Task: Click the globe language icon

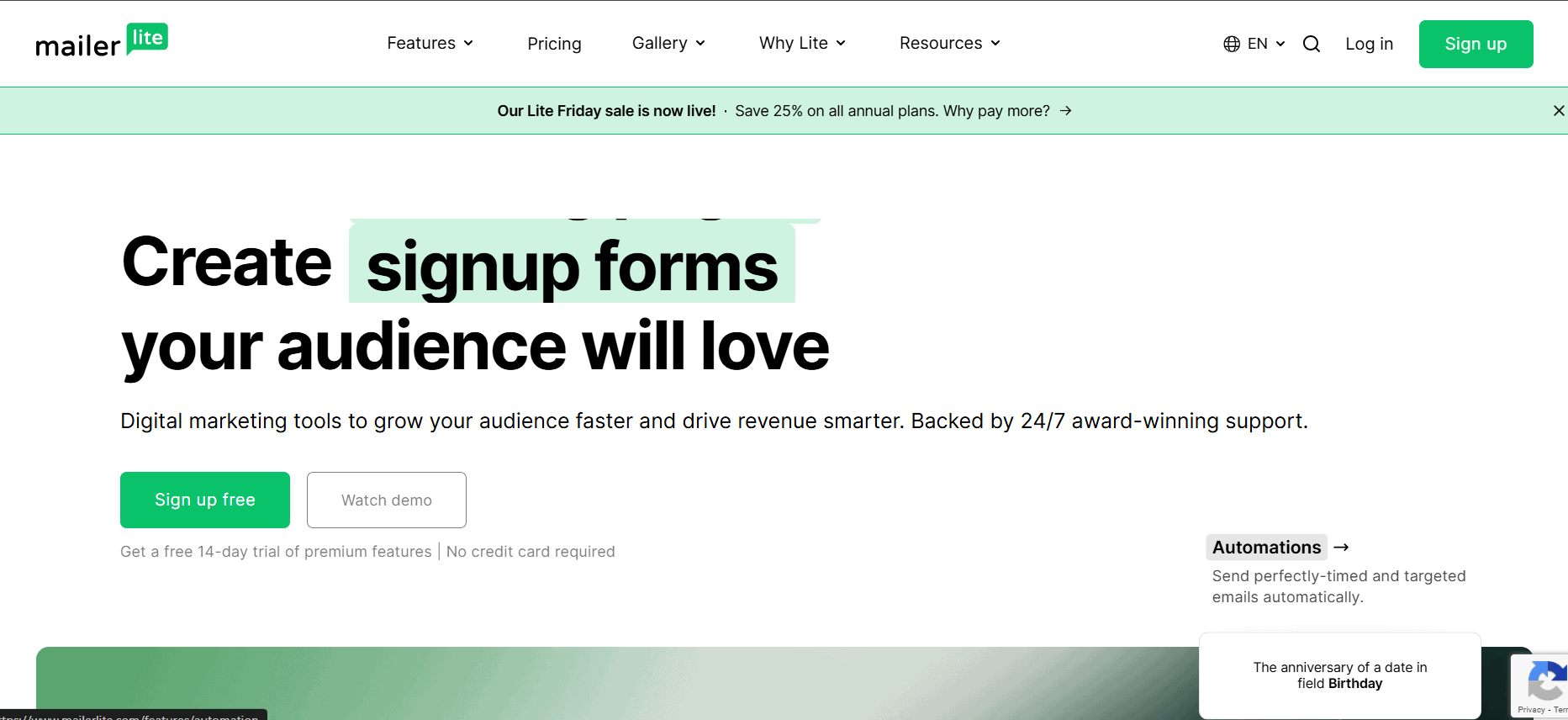Action: pos(1232,44)
